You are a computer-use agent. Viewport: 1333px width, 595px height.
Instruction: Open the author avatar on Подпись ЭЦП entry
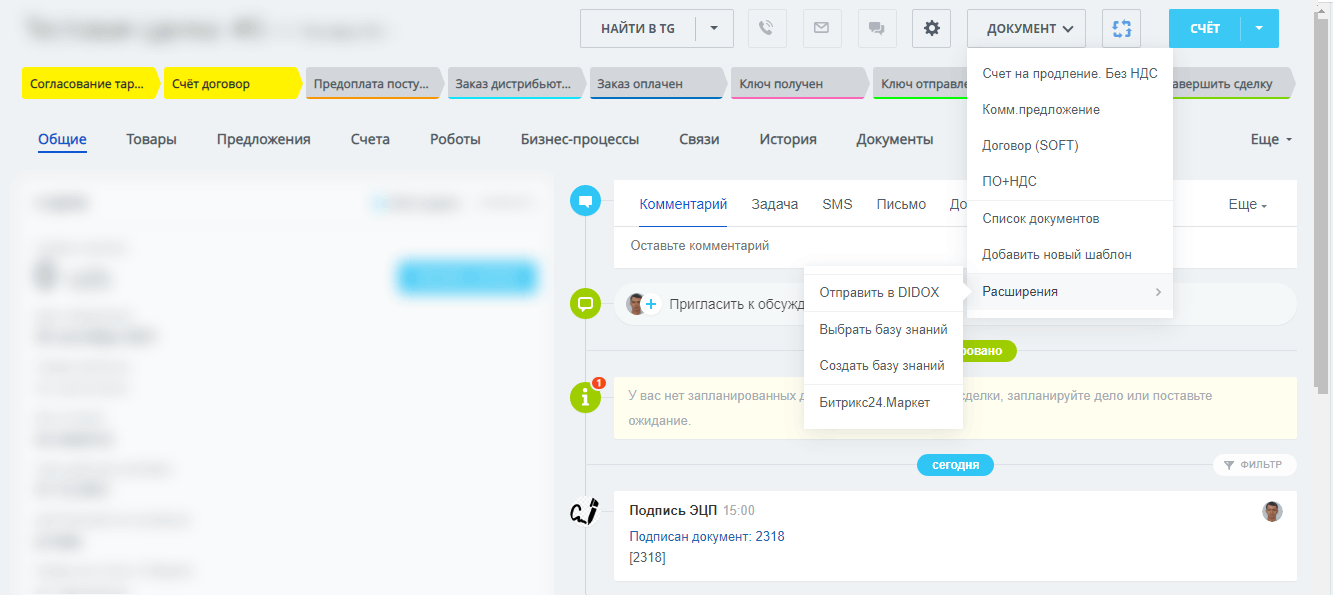[x=1272, y=511]
